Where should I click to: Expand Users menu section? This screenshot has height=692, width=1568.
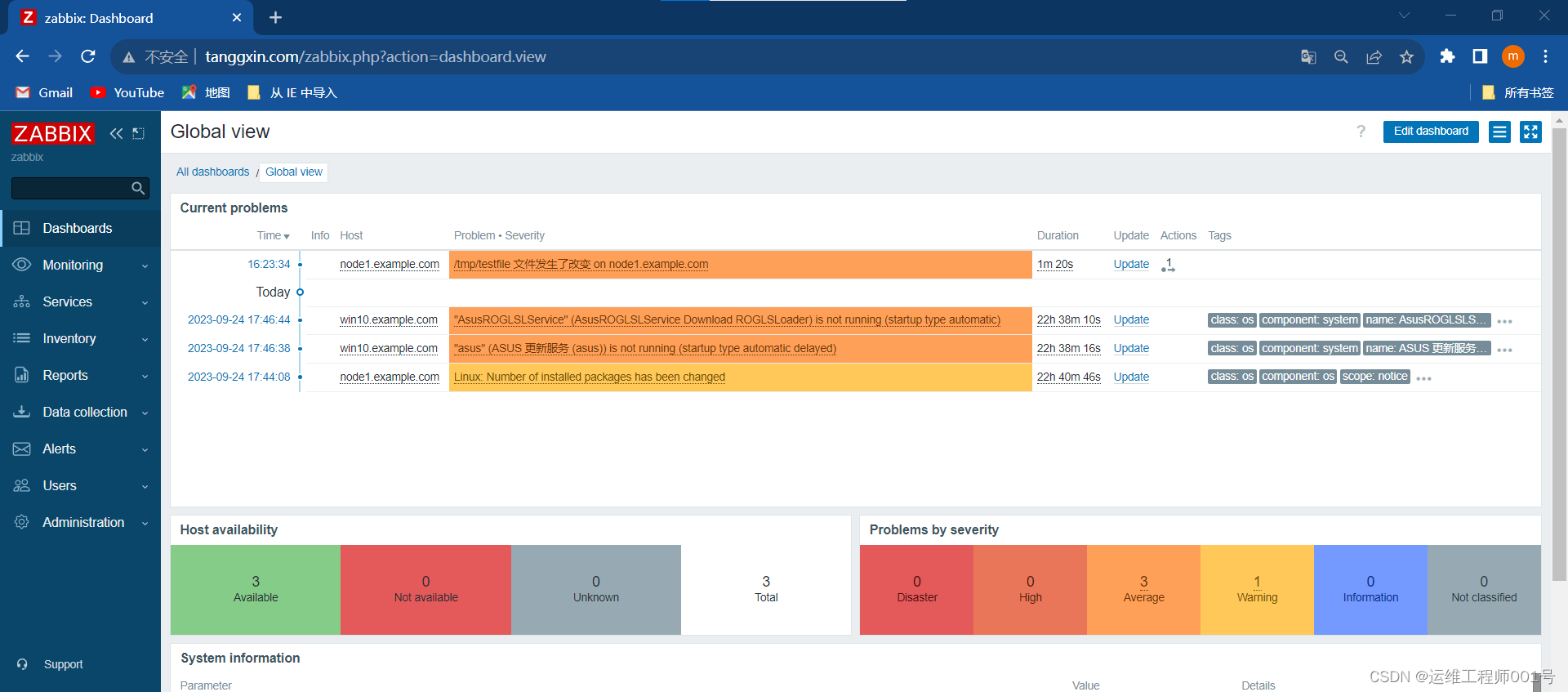point(81,485)
